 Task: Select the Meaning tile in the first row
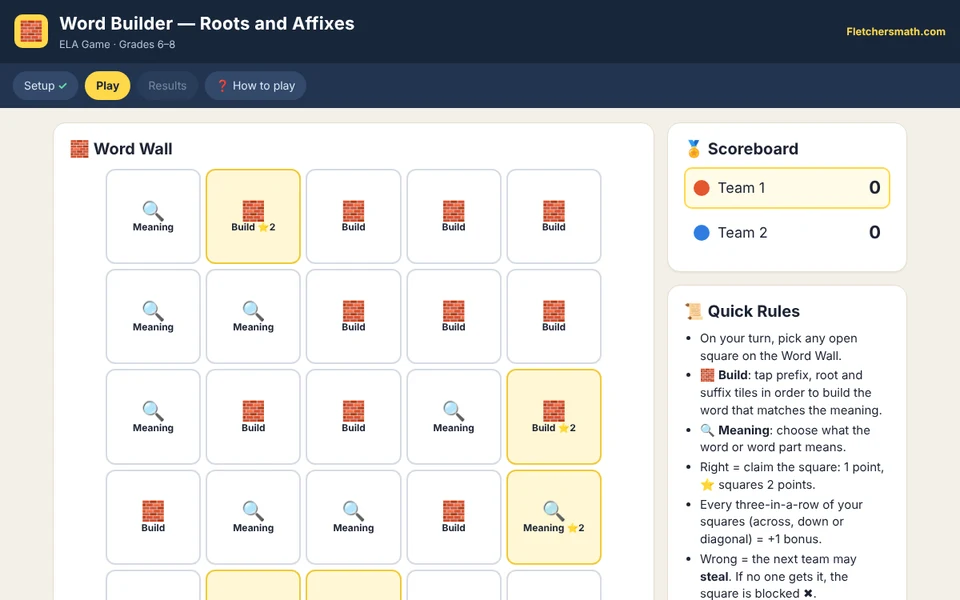153,217
